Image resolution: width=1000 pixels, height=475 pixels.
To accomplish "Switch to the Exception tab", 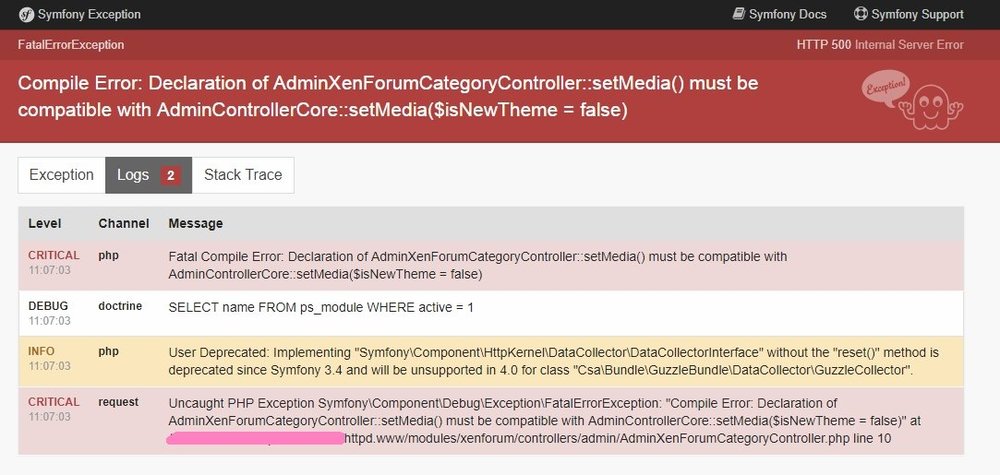I will (61, 175).
